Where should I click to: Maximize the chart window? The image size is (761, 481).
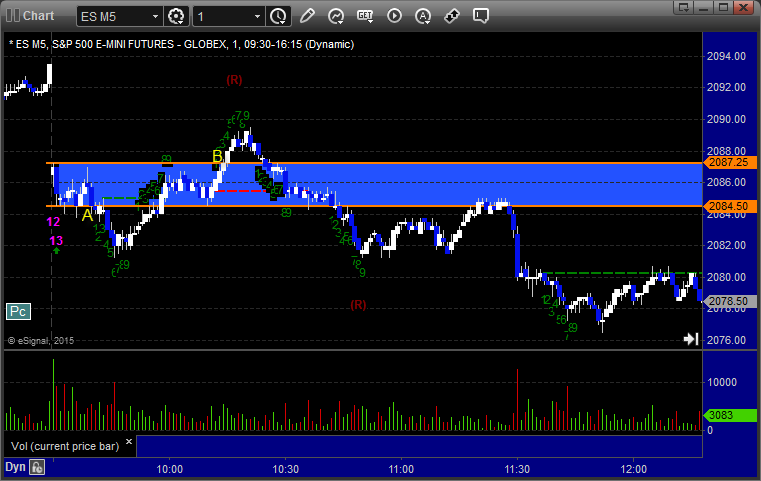pos(724,7)
